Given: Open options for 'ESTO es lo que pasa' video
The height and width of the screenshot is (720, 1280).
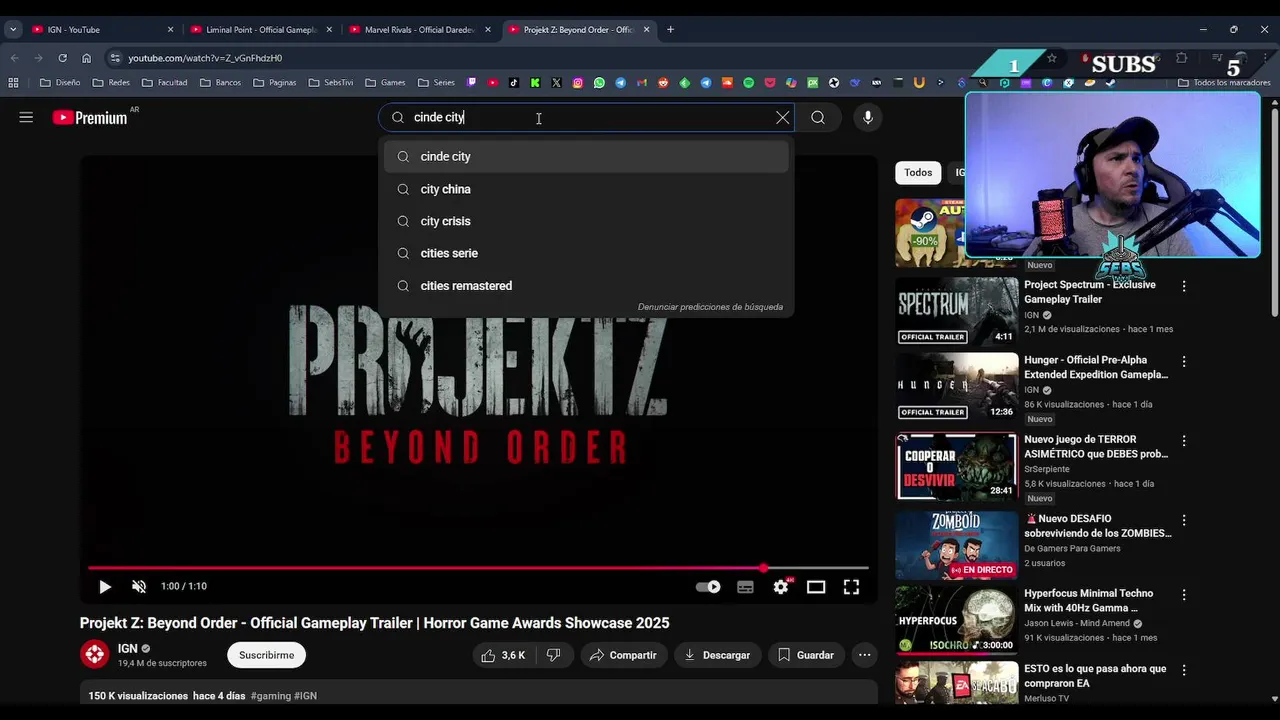Looking at the screenshot, I should (1184, 670).
